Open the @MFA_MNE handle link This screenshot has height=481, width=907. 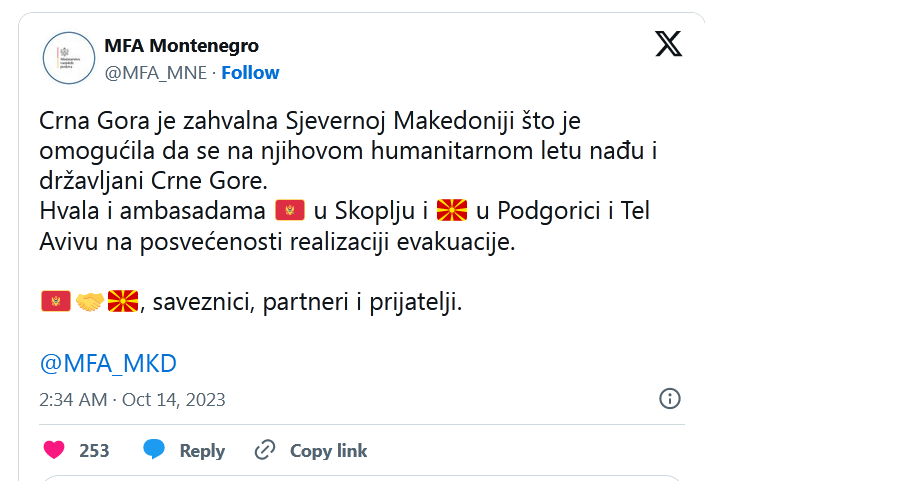pos(155,73)
